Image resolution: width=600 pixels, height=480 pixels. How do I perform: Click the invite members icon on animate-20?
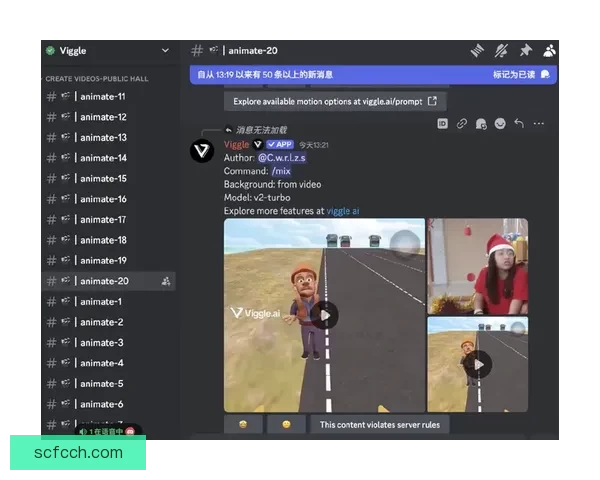[x=165, y=282]
